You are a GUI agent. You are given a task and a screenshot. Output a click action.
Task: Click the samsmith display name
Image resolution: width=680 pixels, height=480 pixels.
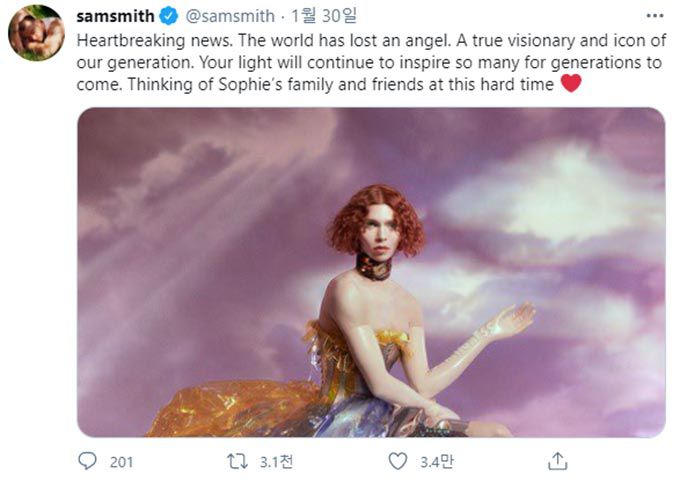(x=115, y=17)
